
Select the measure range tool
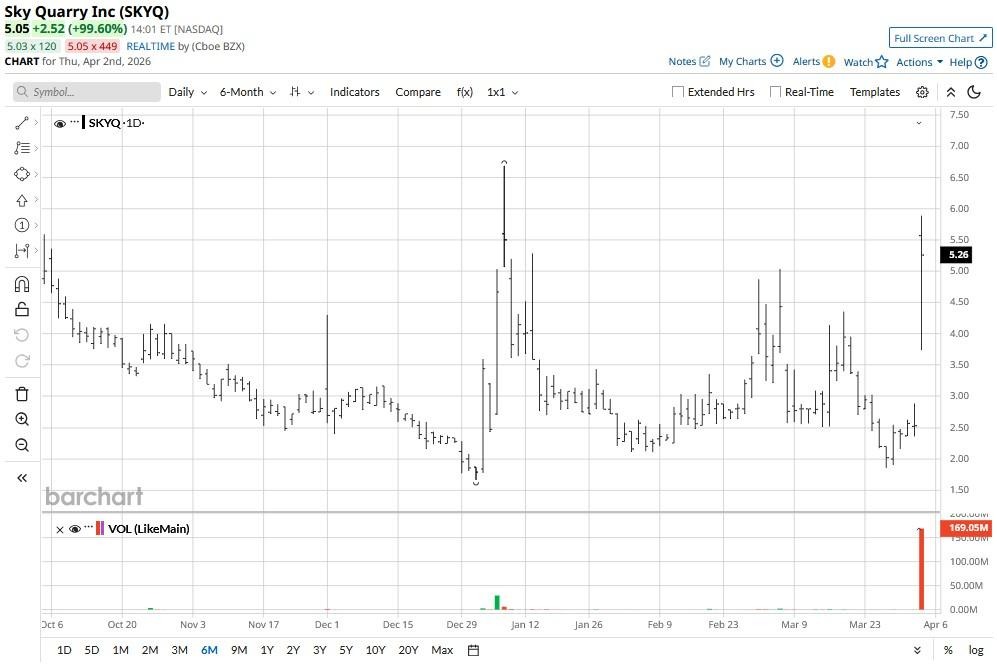coord(22,251)
